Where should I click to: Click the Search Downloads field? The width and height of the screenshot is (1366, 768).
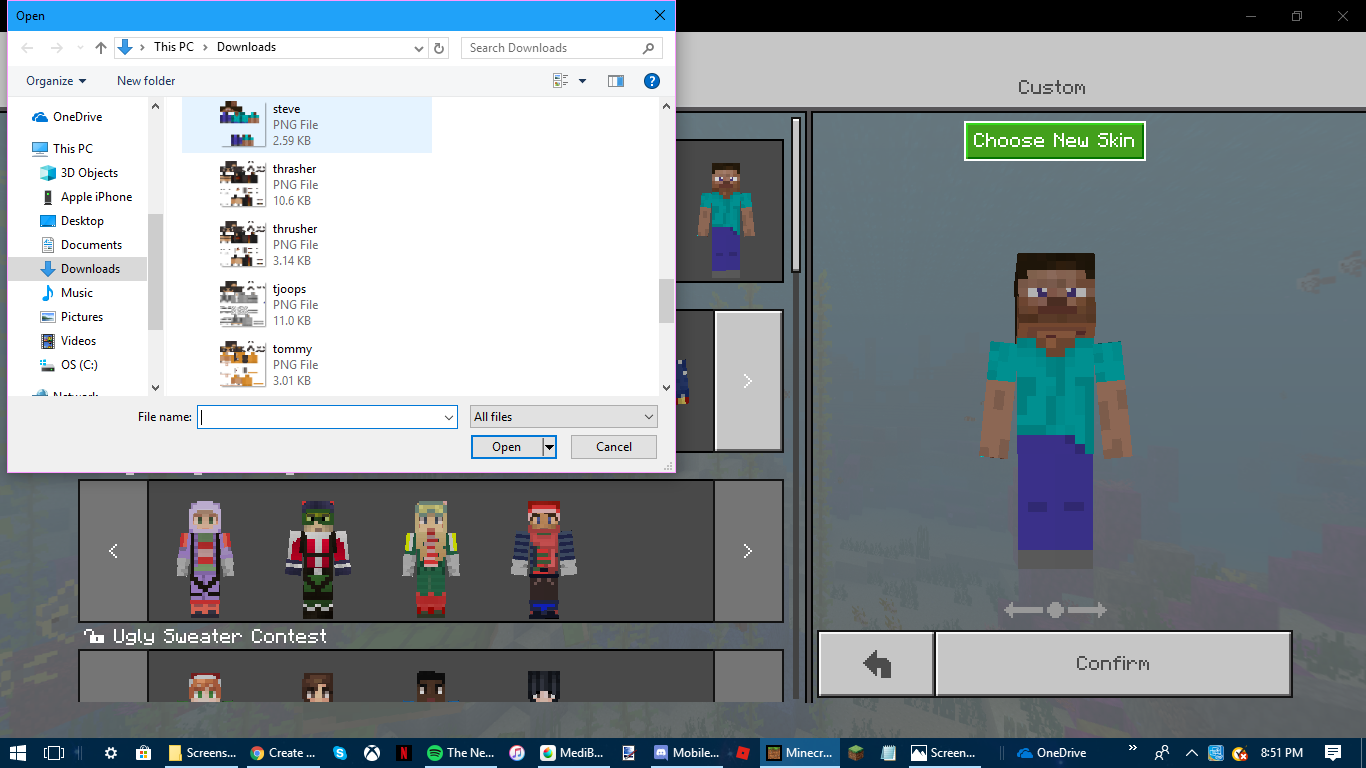pyautogui.click(x=561, y=47)
